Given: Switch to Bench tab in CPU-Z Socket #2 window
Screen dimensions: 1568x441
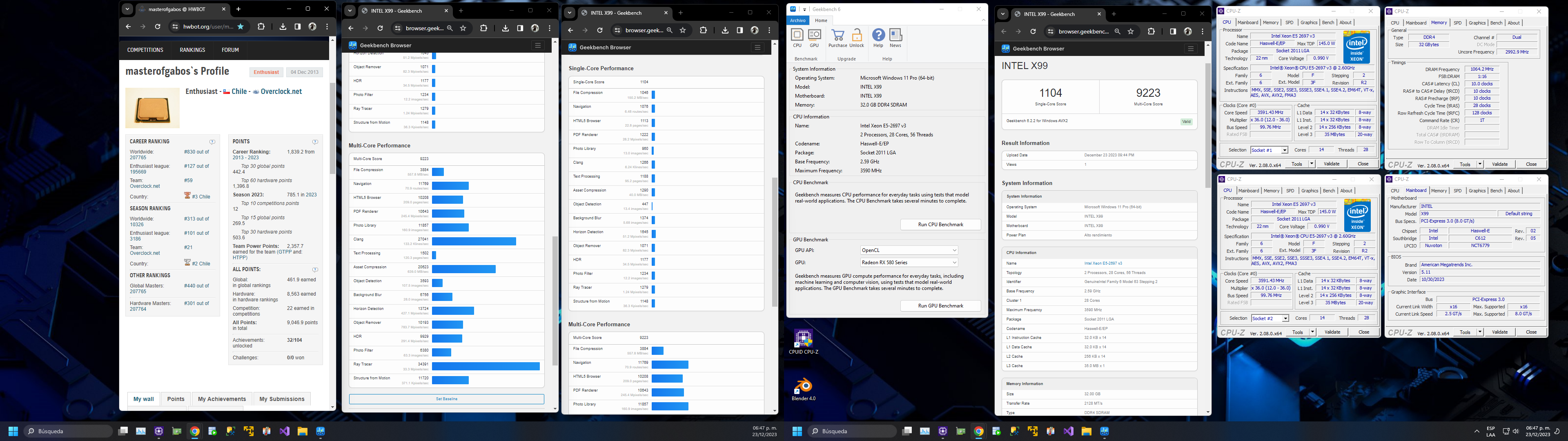Looking at the screenshot, I should pos(1329,191).
